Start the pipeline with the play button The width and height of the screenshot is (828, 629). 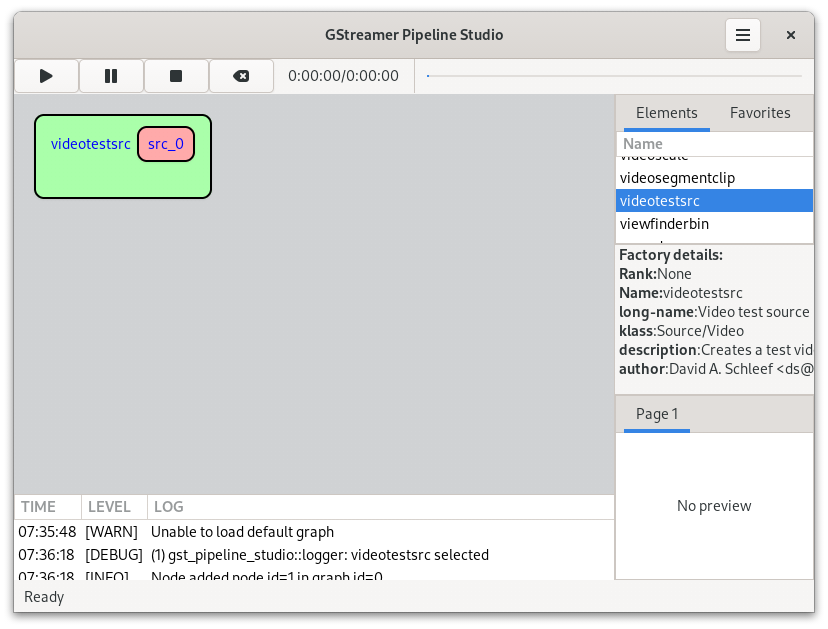click(x=46, y=76)
